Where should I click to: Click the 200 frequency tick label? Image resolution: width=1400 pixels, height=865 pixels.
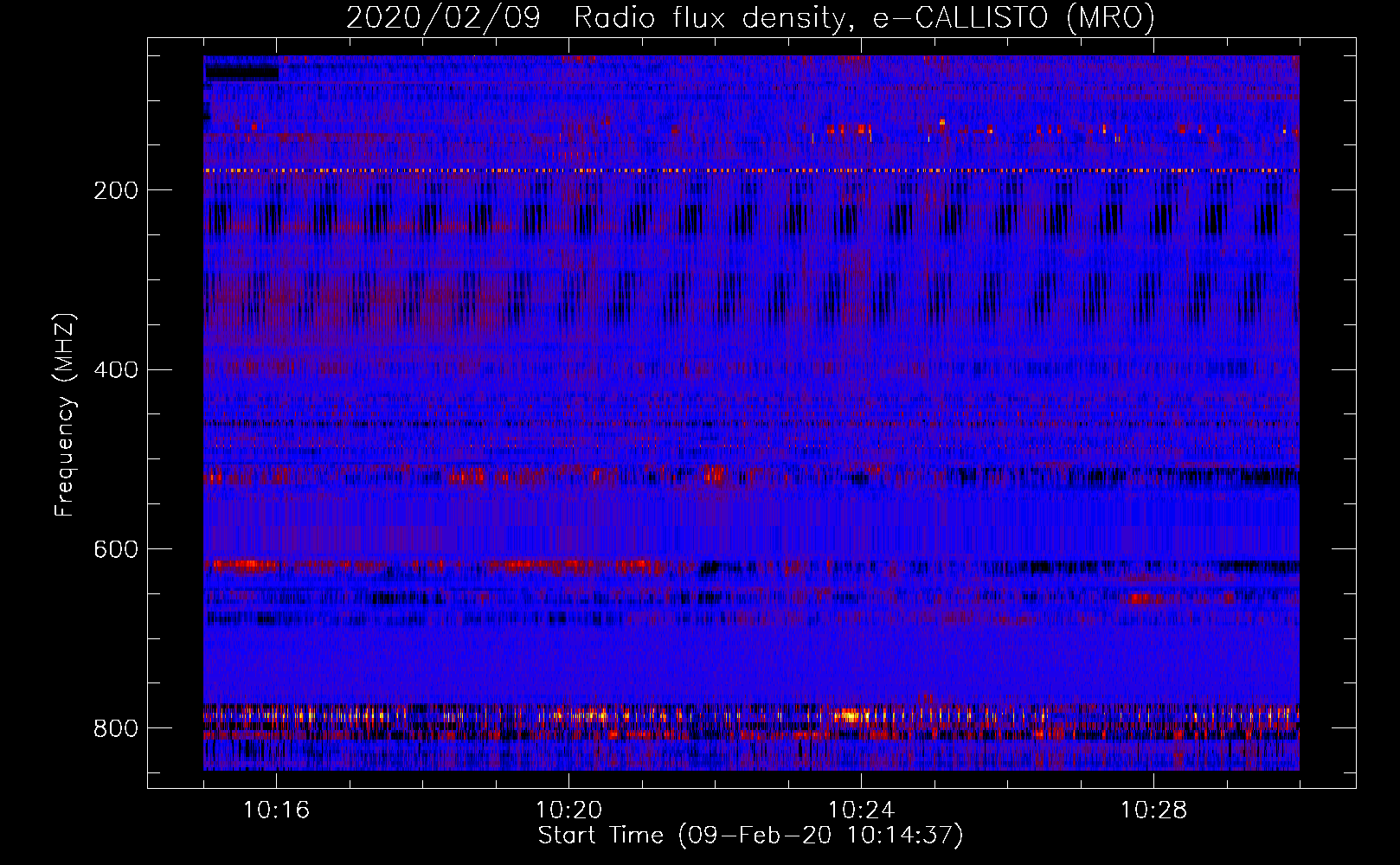click(x=116, y=190)
